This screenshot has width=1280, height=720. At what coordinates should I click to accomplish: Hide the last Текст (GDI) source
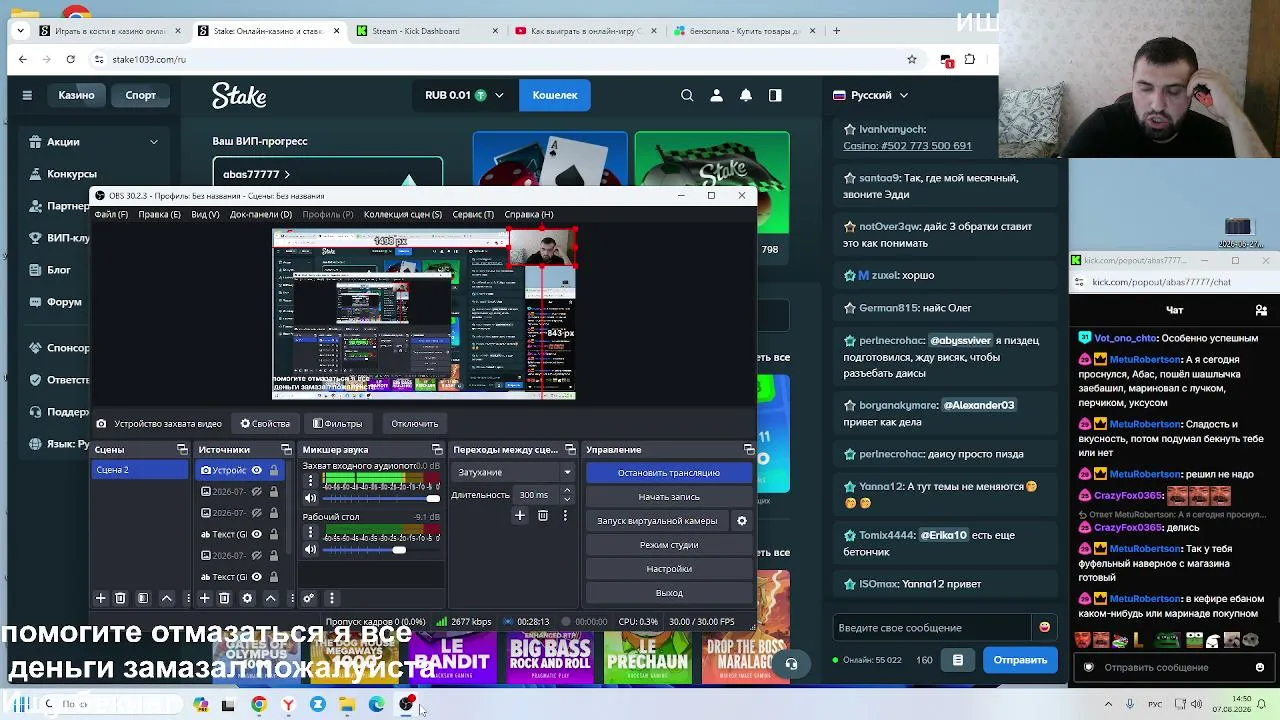click(257, 577)
